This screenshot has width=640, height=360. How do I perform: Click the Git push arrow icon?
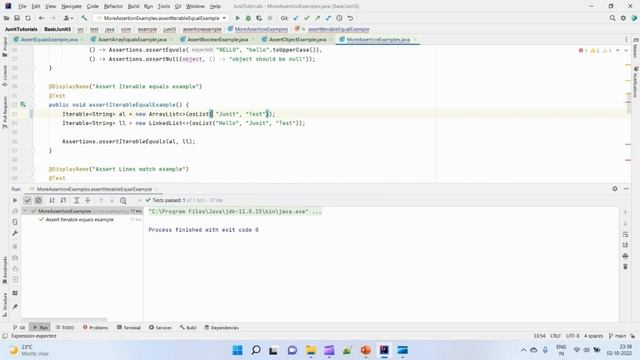(317, 18)
